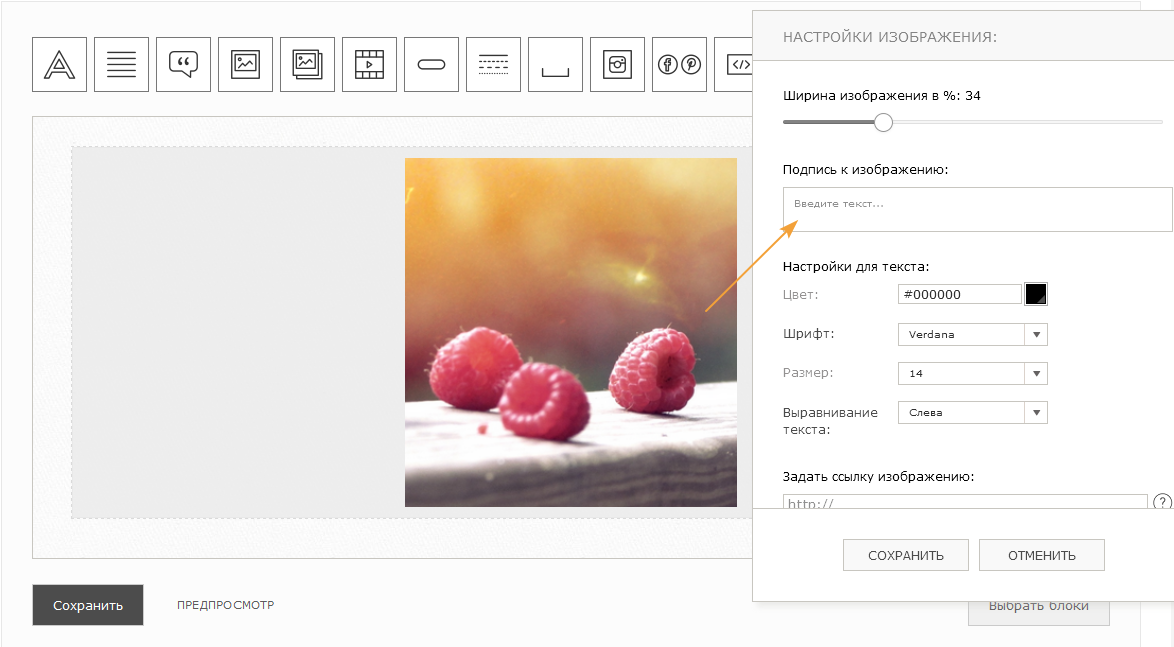Viewport: 1174px width, 647px height.
Task: Click the Настройки для текста heading
Action: click(856, 267)
